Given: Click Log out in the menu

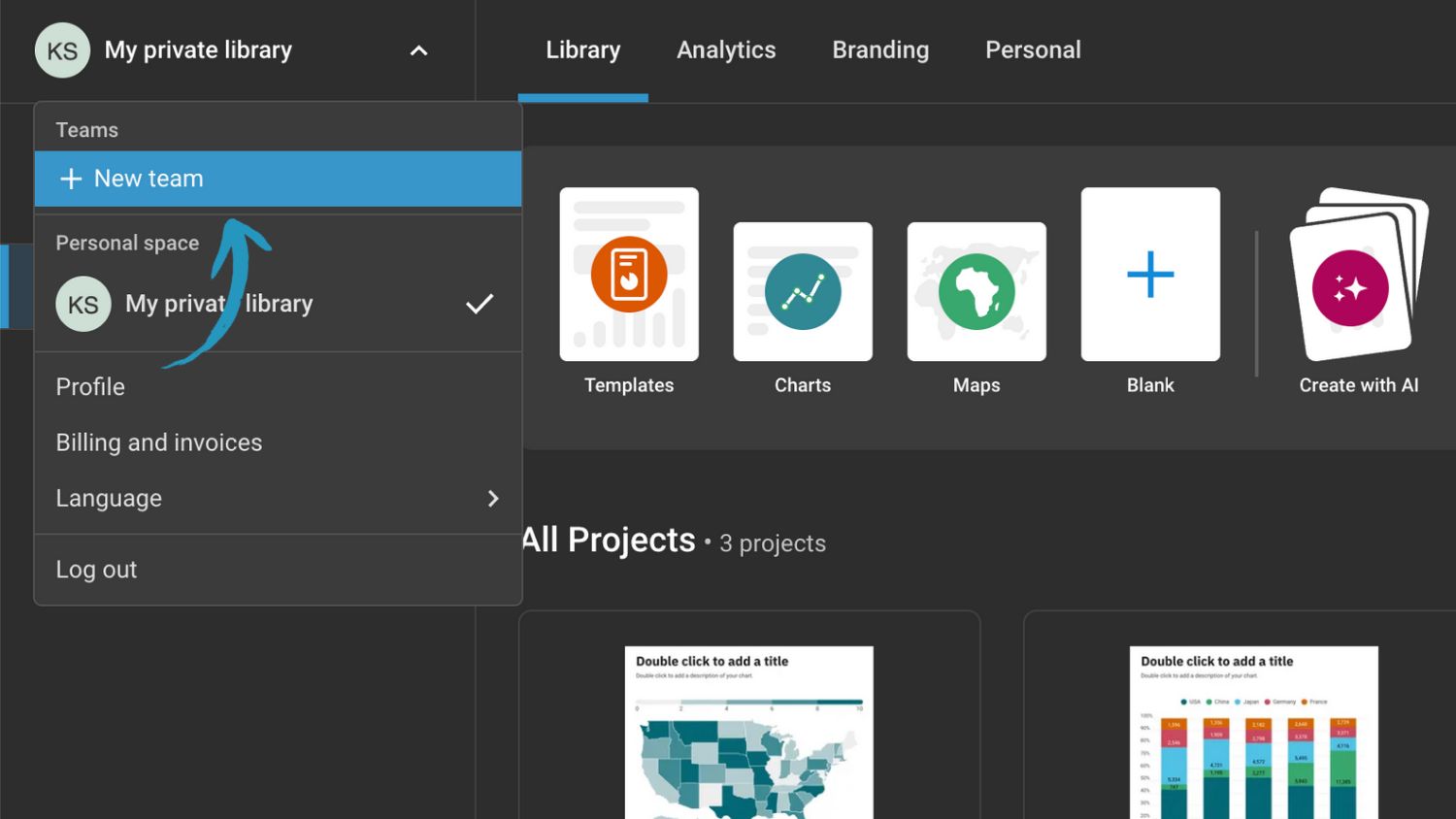Looking at the screenshot, I should [x=96, y=570].
